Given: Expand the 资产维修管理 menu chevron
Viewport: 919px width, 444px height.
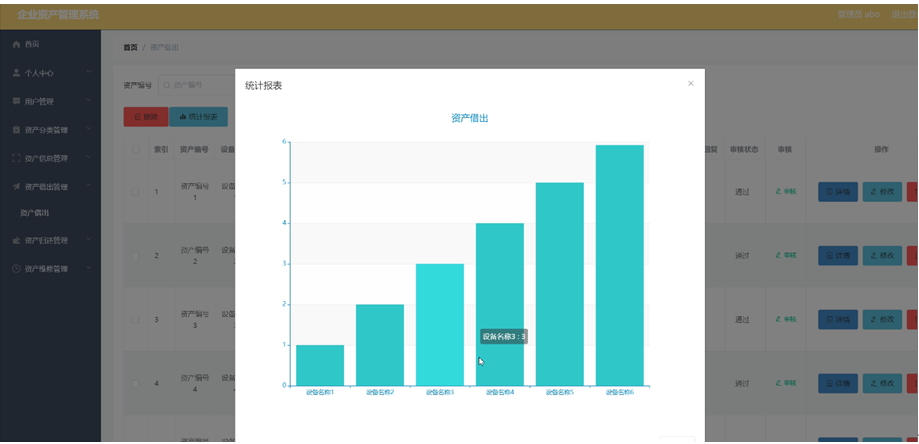Looking at the screenshot, I should tap(89, 268).
